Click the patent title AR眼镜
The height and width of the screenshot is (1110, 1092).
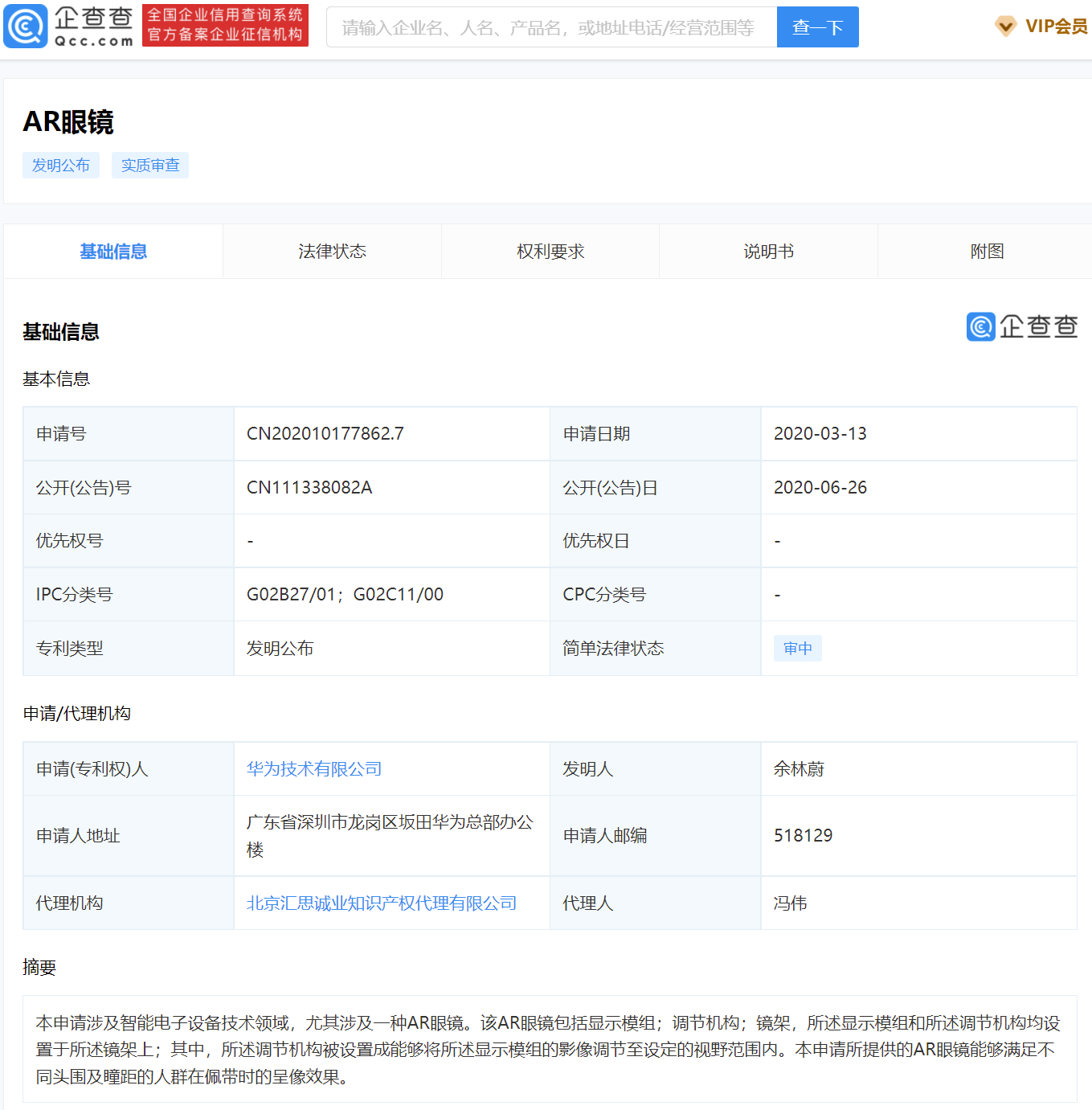pos(69,122)
